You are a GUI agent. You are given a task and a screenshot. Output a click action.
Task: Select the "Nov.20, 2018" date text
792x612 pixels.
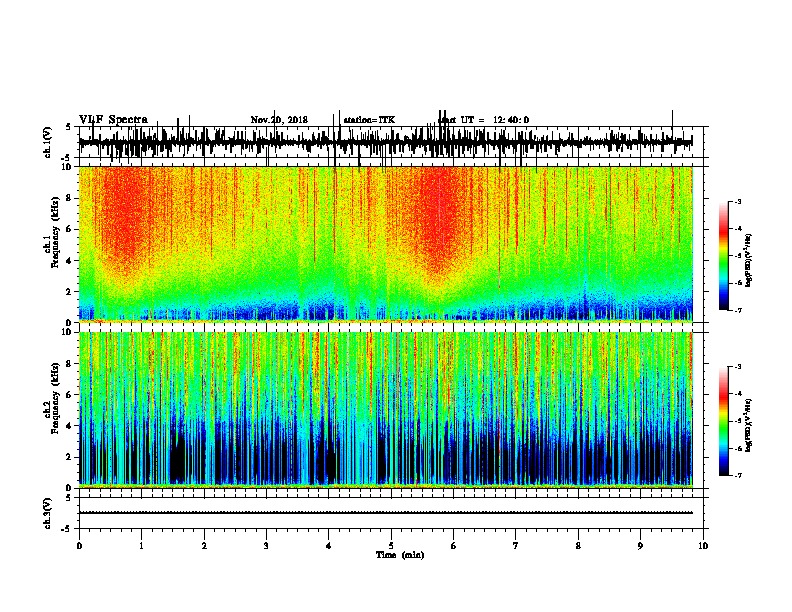[279, 120]
